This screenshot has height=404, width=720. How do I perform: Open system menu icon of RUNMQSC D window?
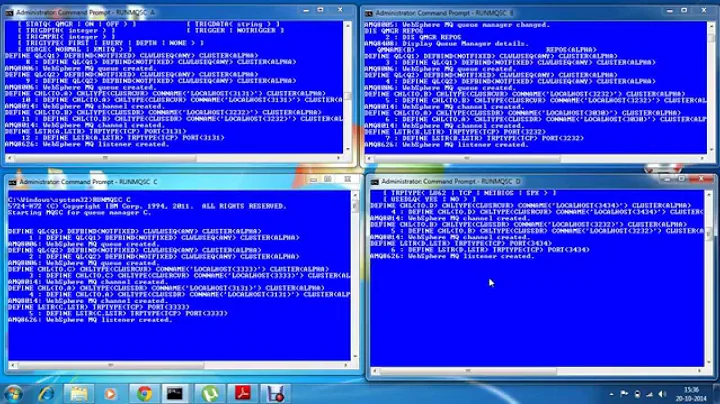point(374,182)
